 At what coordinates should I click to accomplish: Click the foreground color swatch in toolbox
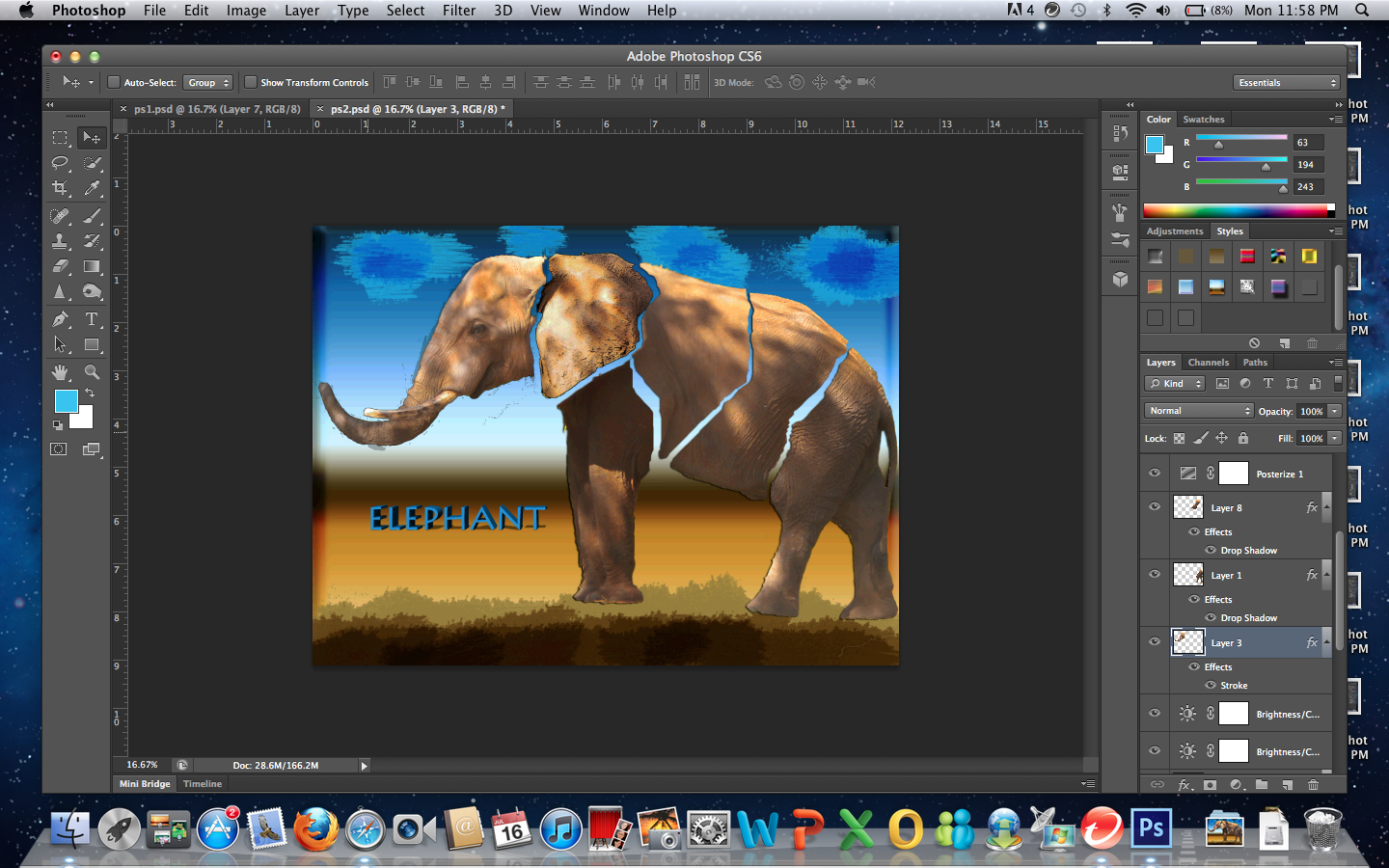[66, 402]
